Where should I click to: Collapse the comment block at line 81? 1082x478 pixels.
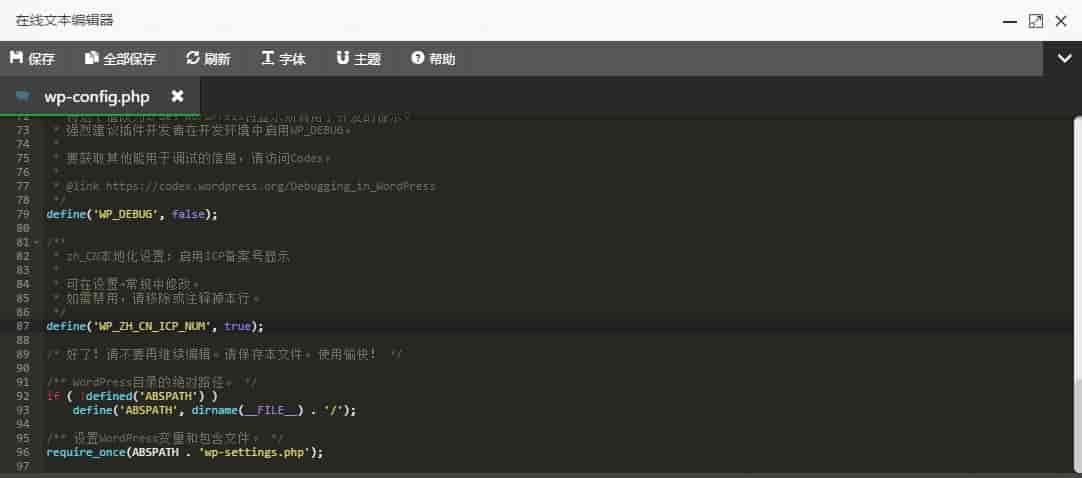point(37,243)
